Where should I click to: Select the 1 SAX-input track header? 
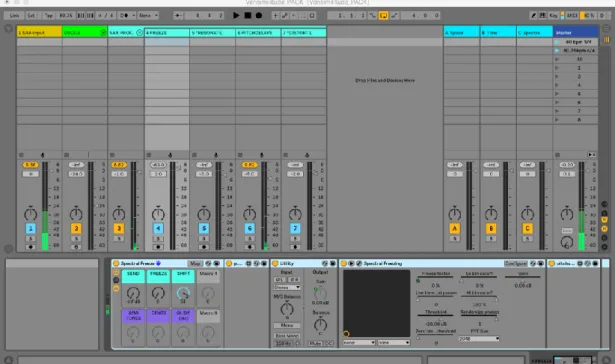(x=39, y=32)
